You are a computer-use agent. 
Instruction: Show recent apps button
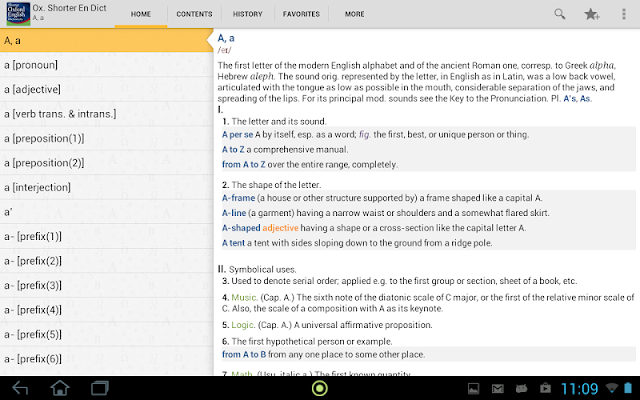click(x=100, y=388)
